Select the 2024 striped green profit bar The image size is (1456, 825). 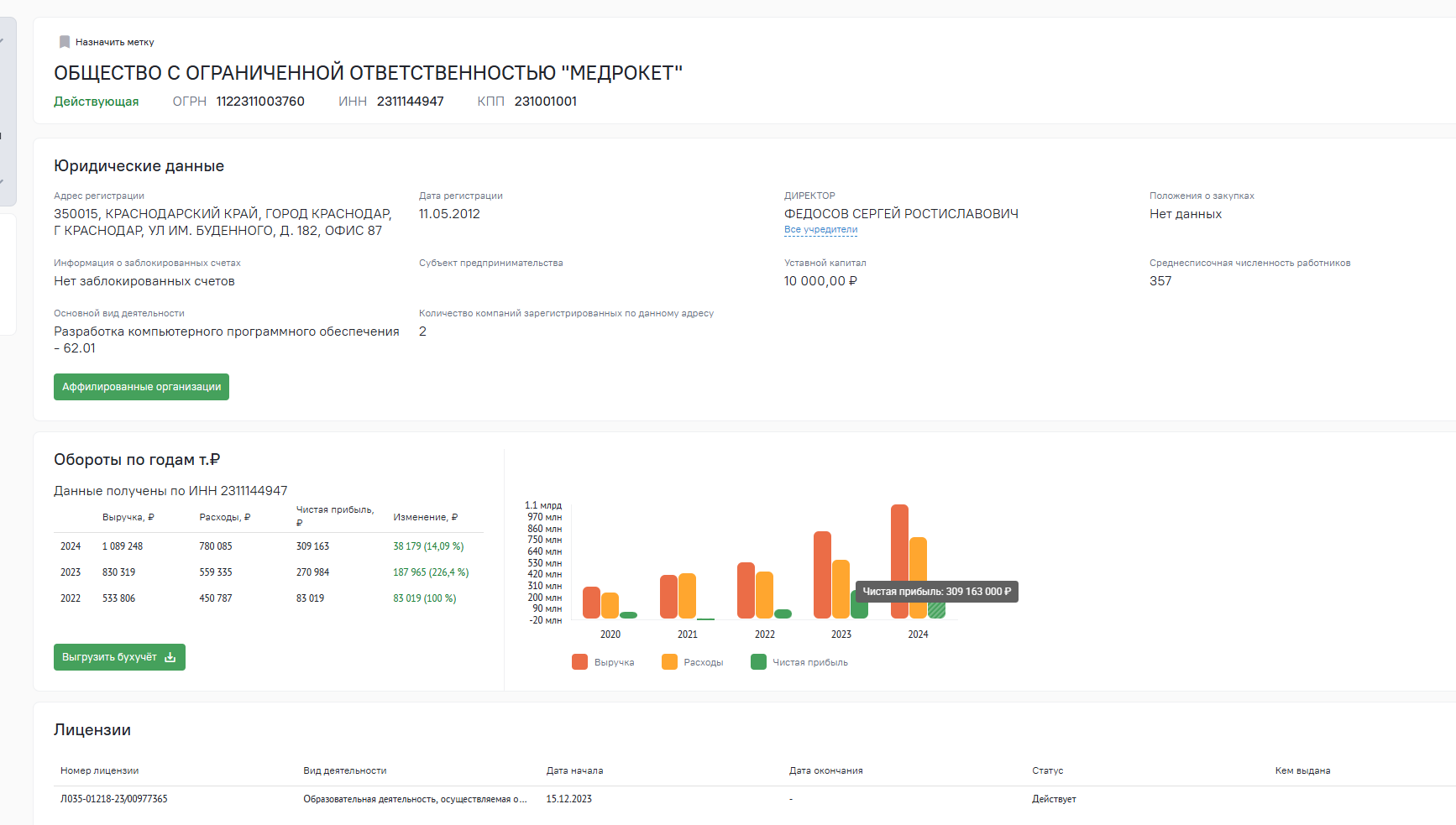tap(936, 610)
